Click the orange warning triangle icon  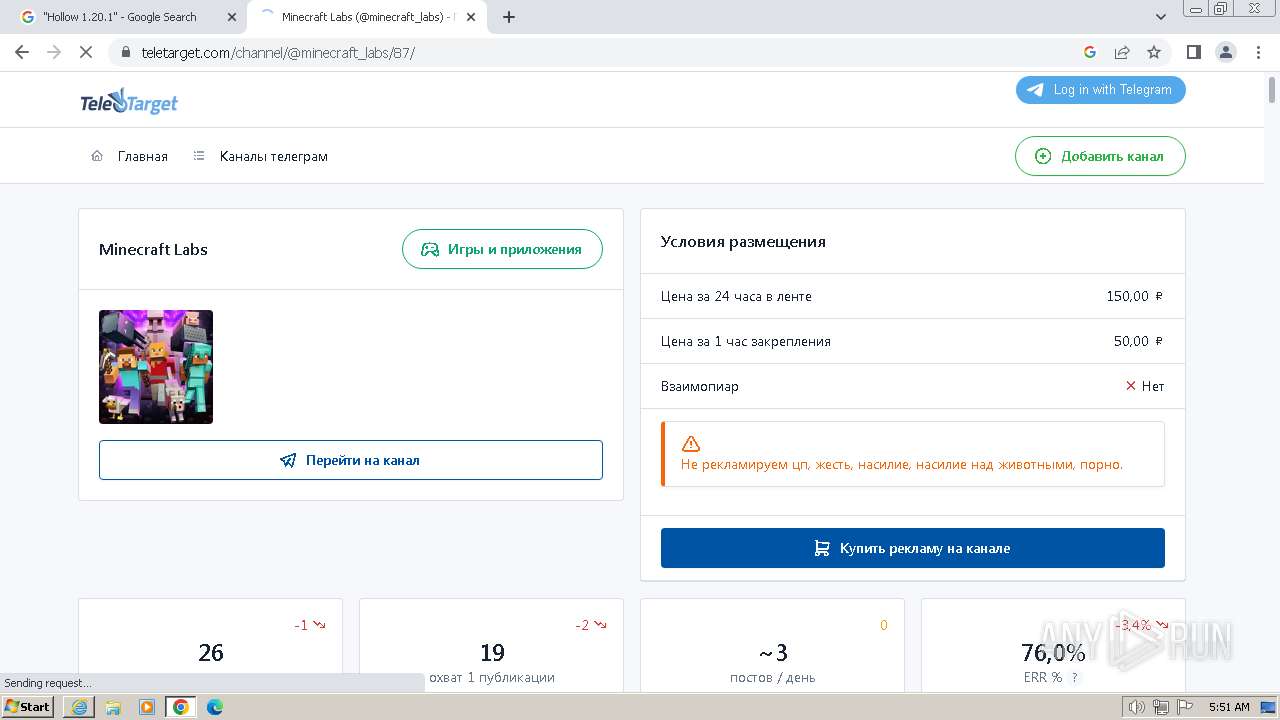pyautogui.click(x=691, y=443)
